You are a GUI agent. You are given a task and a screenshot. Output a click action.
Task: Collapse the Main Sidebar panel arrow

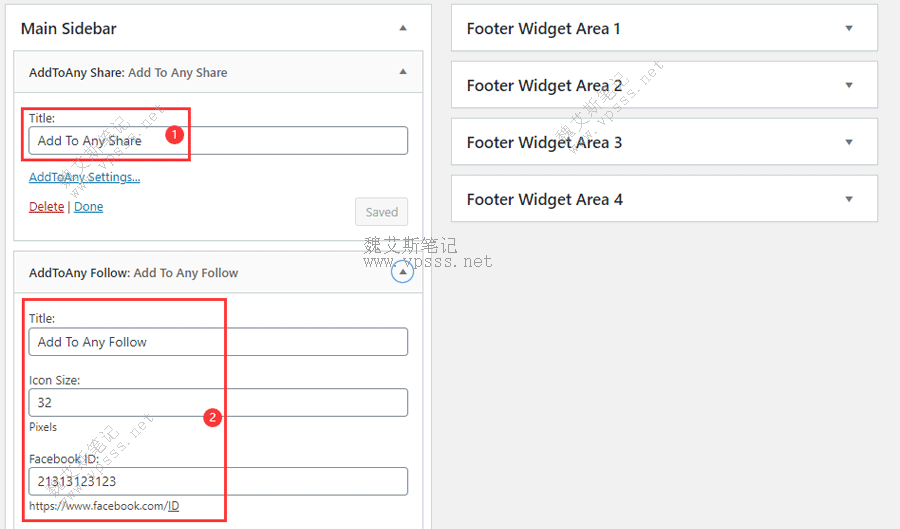[x=403, y=28]
